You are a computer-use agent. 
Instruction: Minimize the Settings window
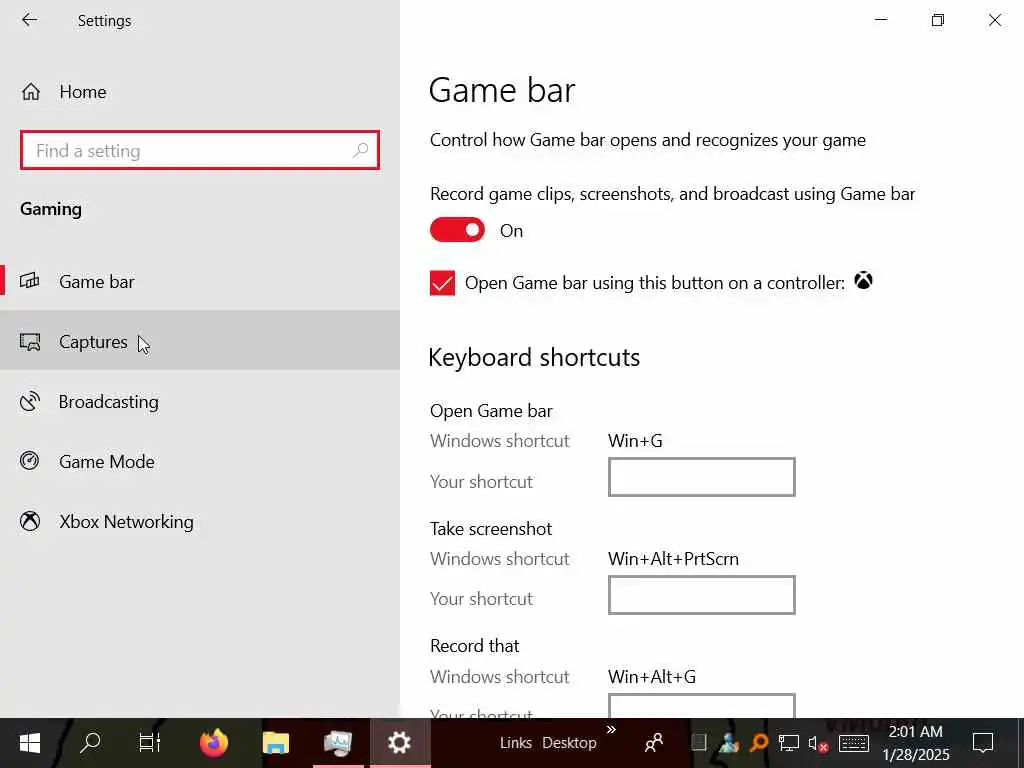pos(881,20)
